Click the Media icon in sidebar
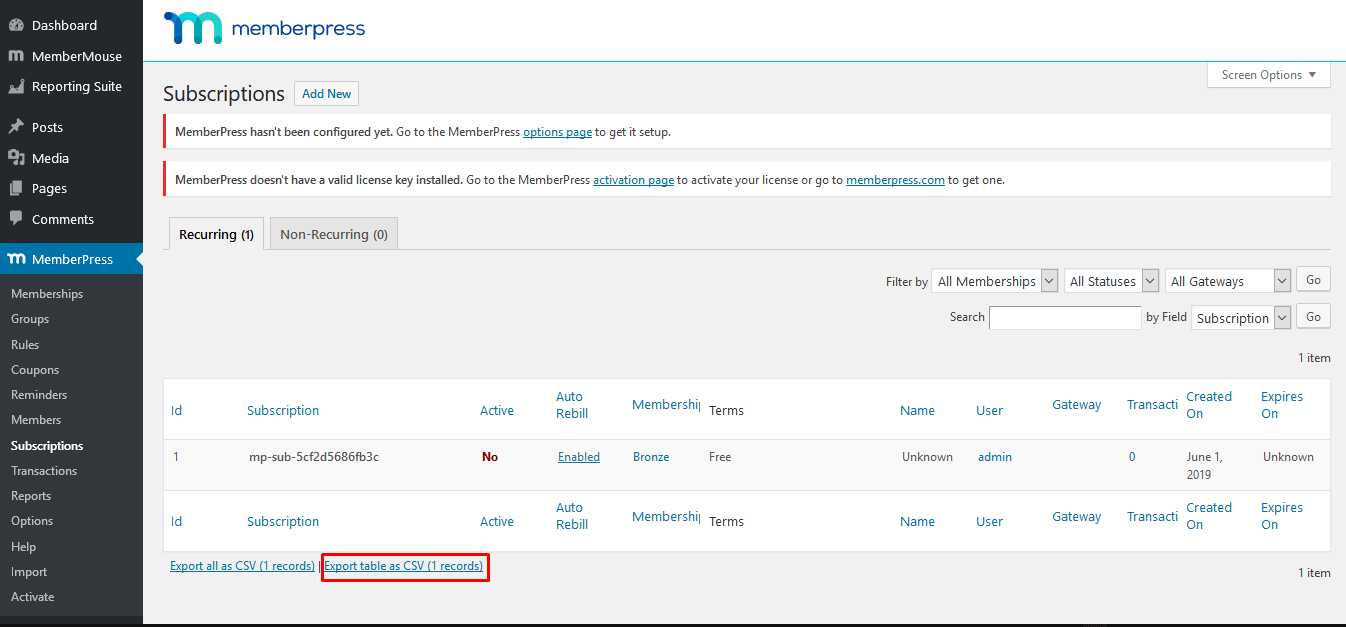The image size is (1346, 627). [16, 158]
